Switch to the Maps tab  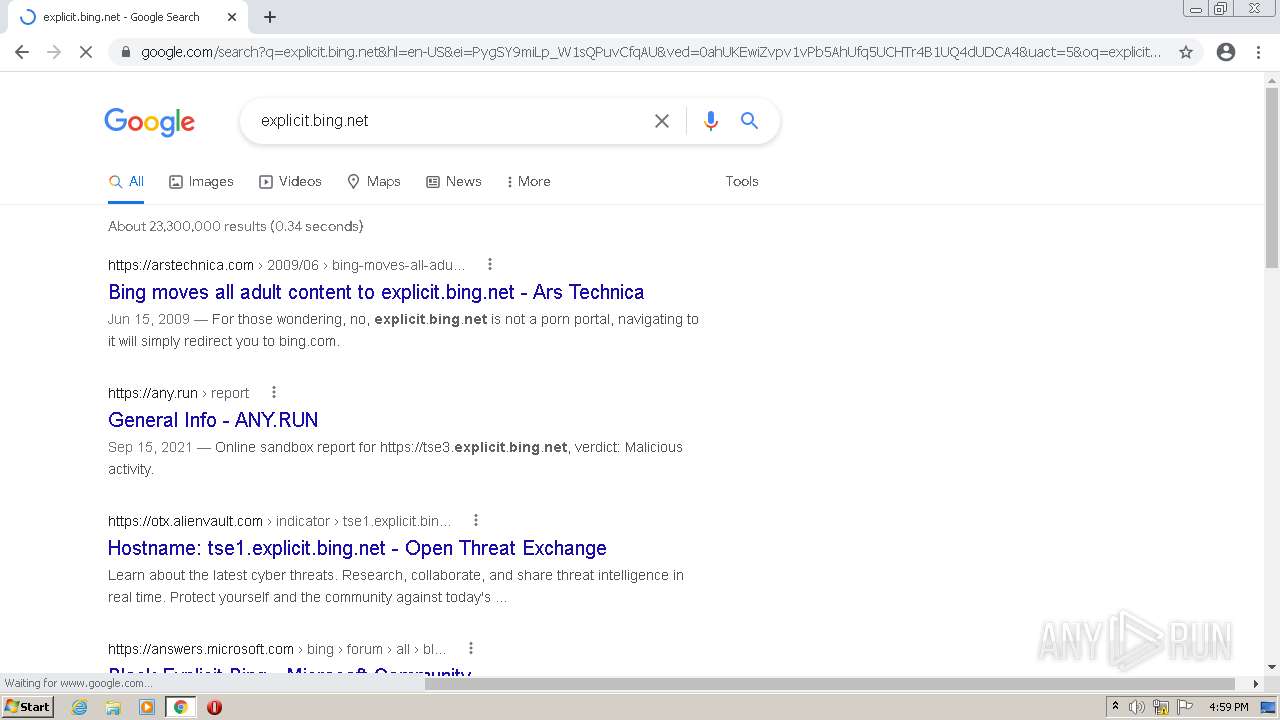tap(373, 182)
